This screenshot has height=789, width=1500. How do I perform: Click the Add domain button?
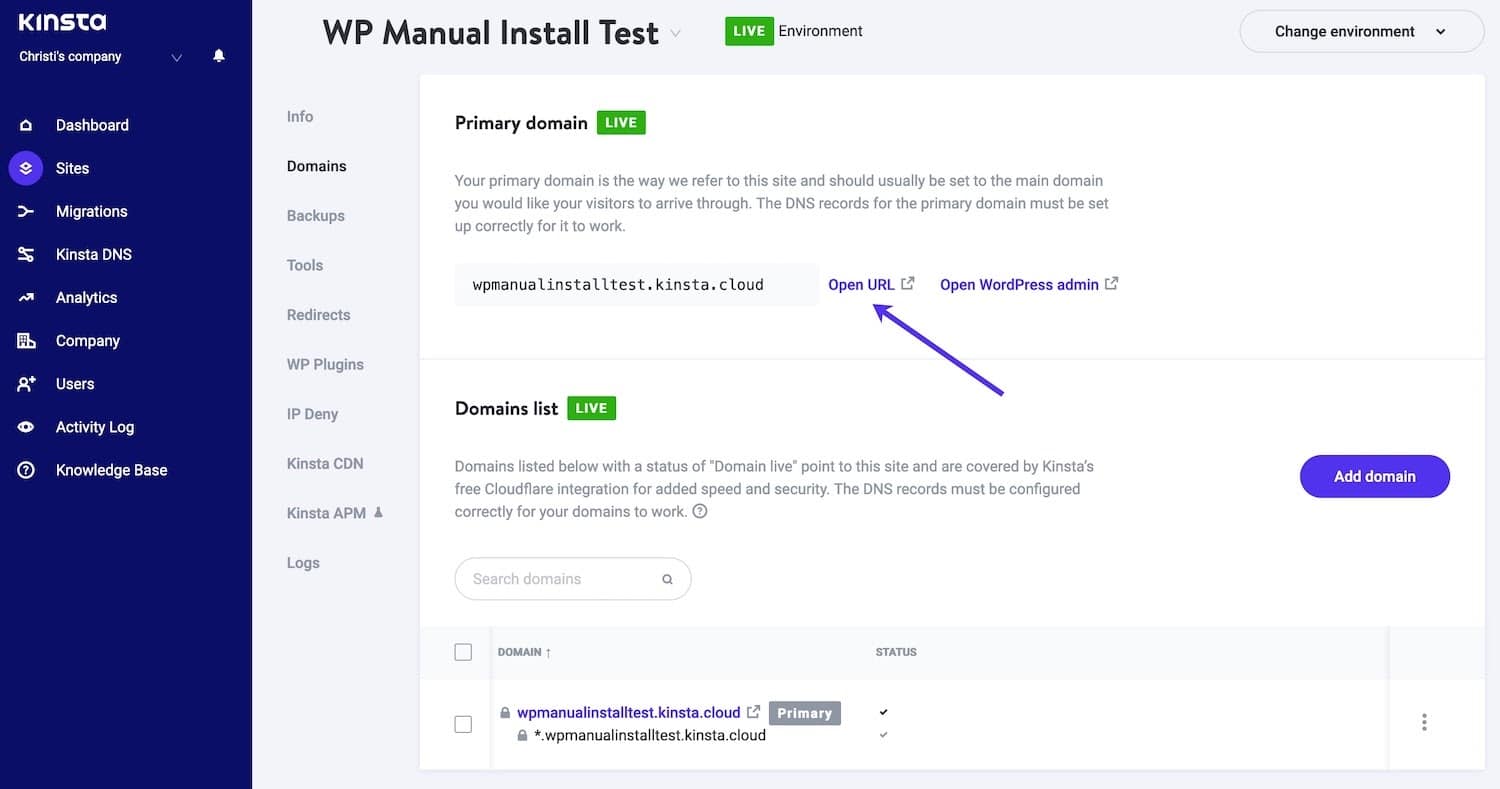pos(1375,476)
